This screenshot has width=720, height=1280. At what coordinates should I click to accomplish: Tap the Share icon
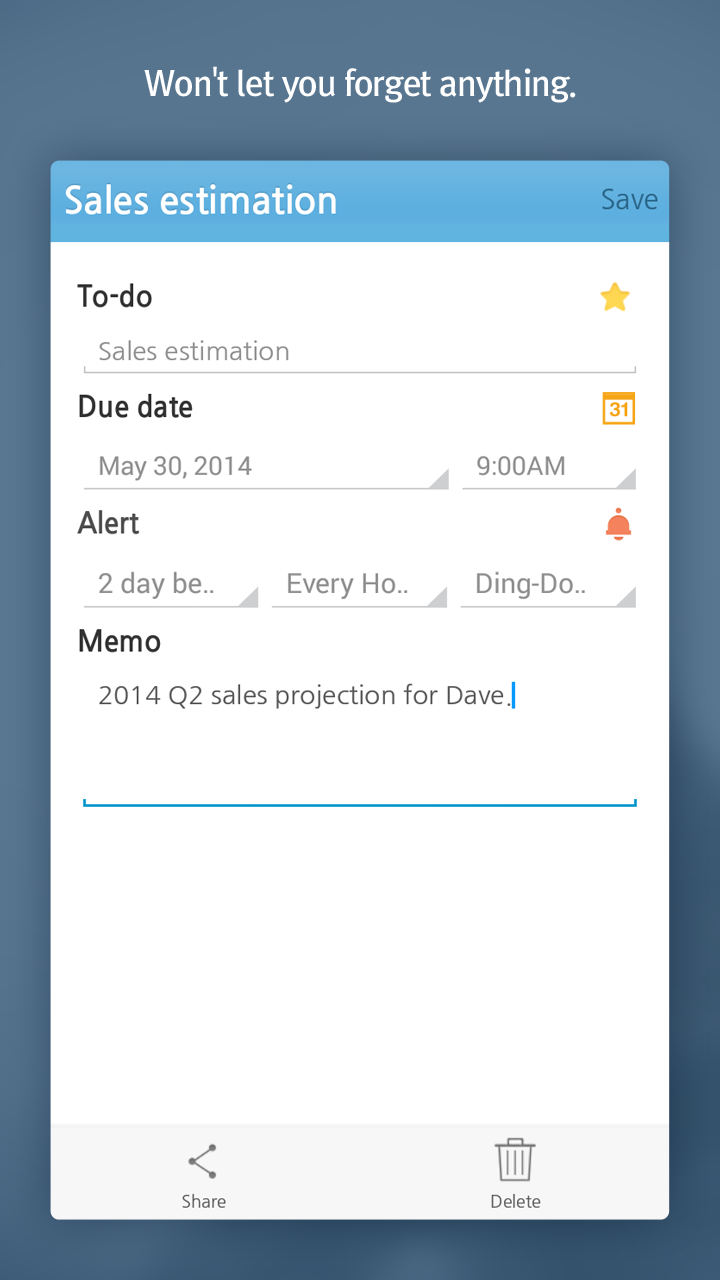(203, 1162)
